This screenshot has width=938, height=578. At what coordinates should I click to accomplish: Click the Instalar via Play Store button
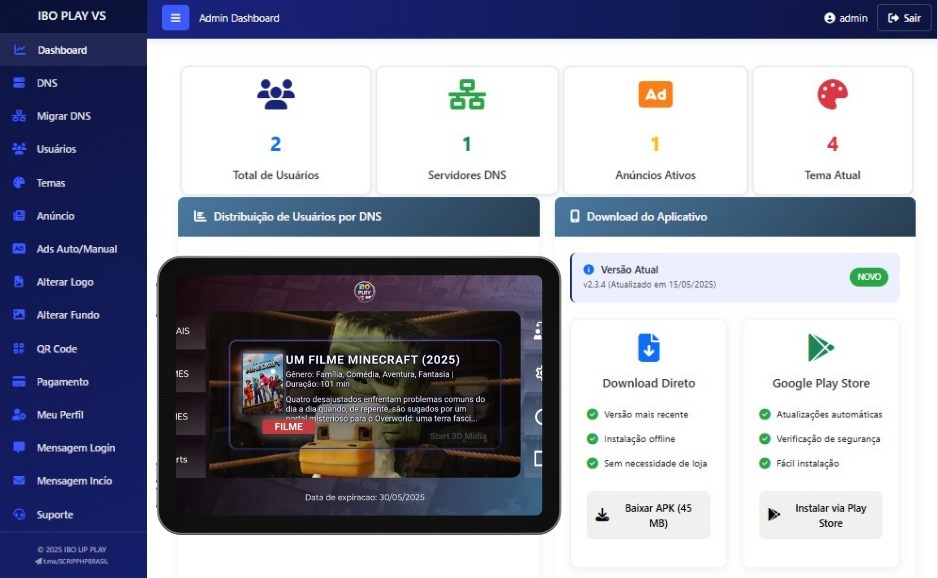coord(821,515)
